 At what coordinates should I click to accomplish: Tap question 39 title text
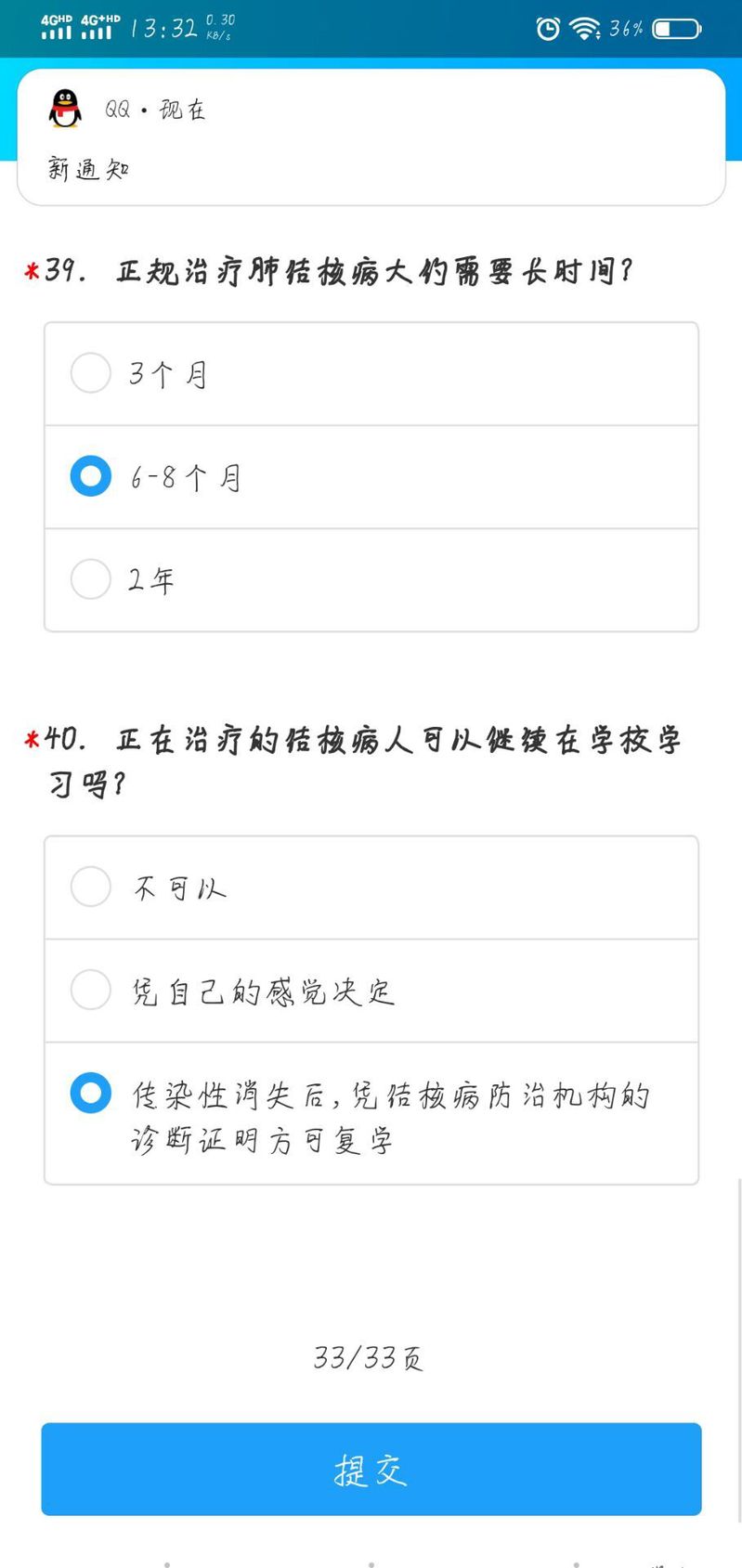pos(375,272)
